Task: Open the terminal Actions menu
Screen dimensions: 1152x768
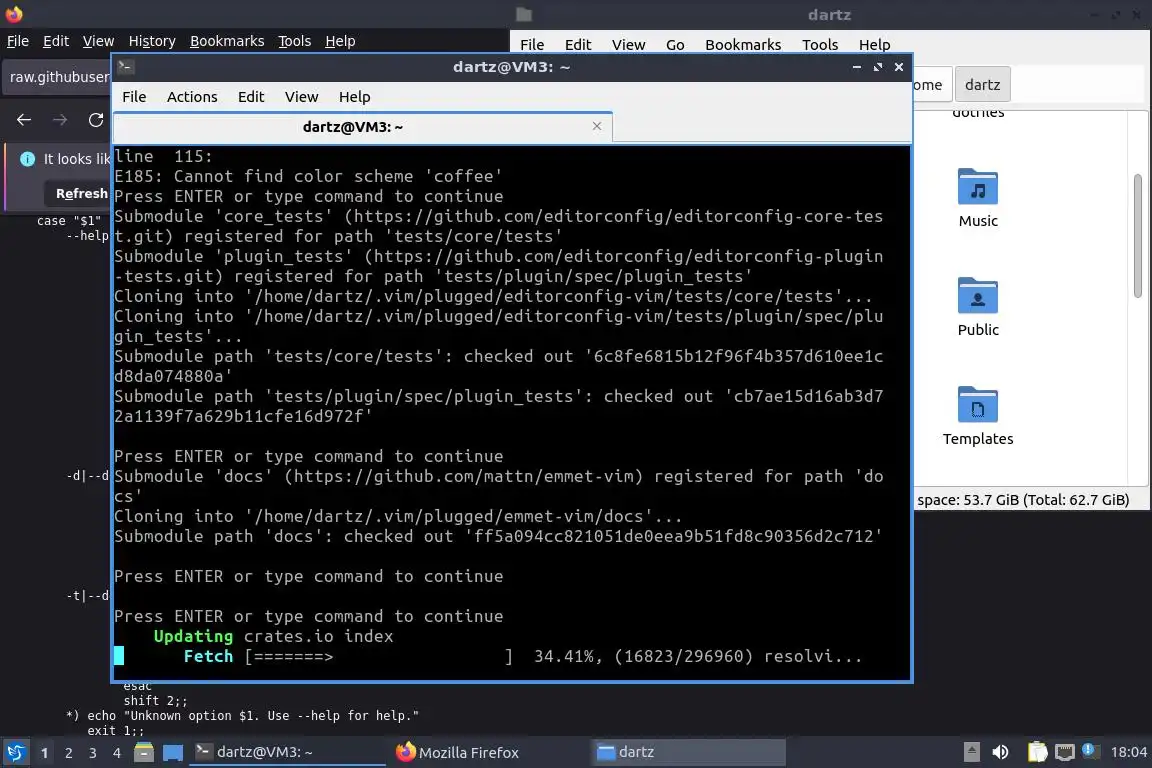Action: point(192,97)
